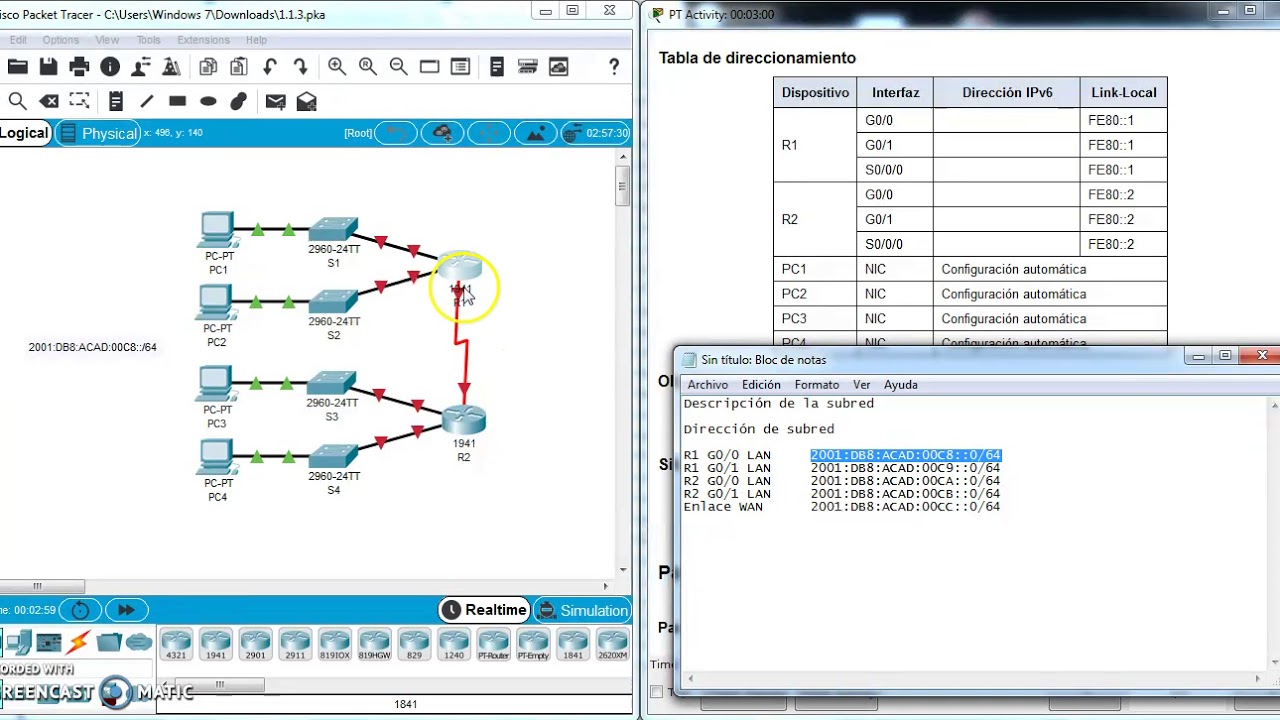Copy selection with the copy icon
This screenshot has width=1280, height=720.
click(208, 67)
